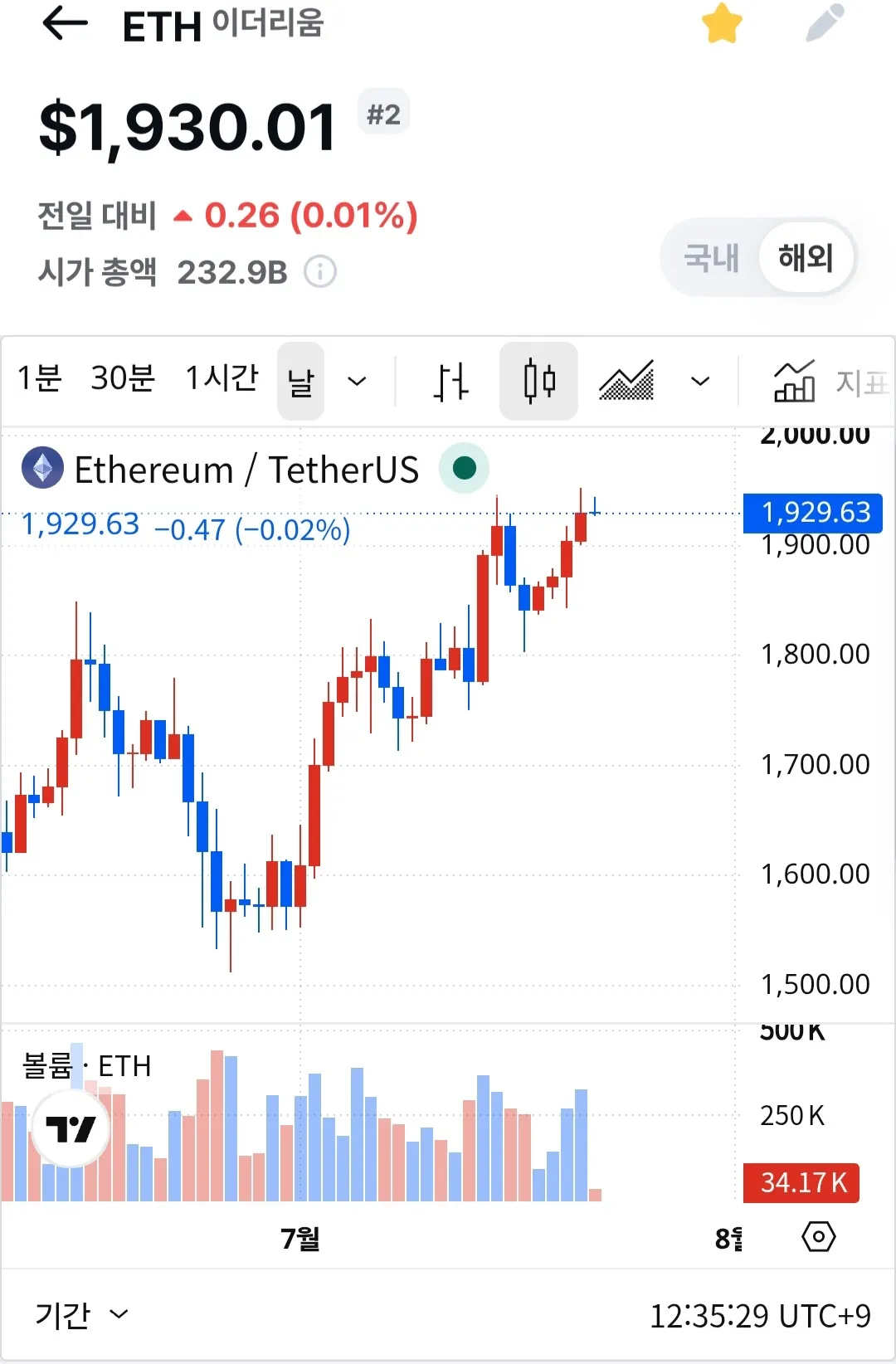Expand the 기간 date range dropdown
The image size is (896, 1364).
coord(81,1315)
